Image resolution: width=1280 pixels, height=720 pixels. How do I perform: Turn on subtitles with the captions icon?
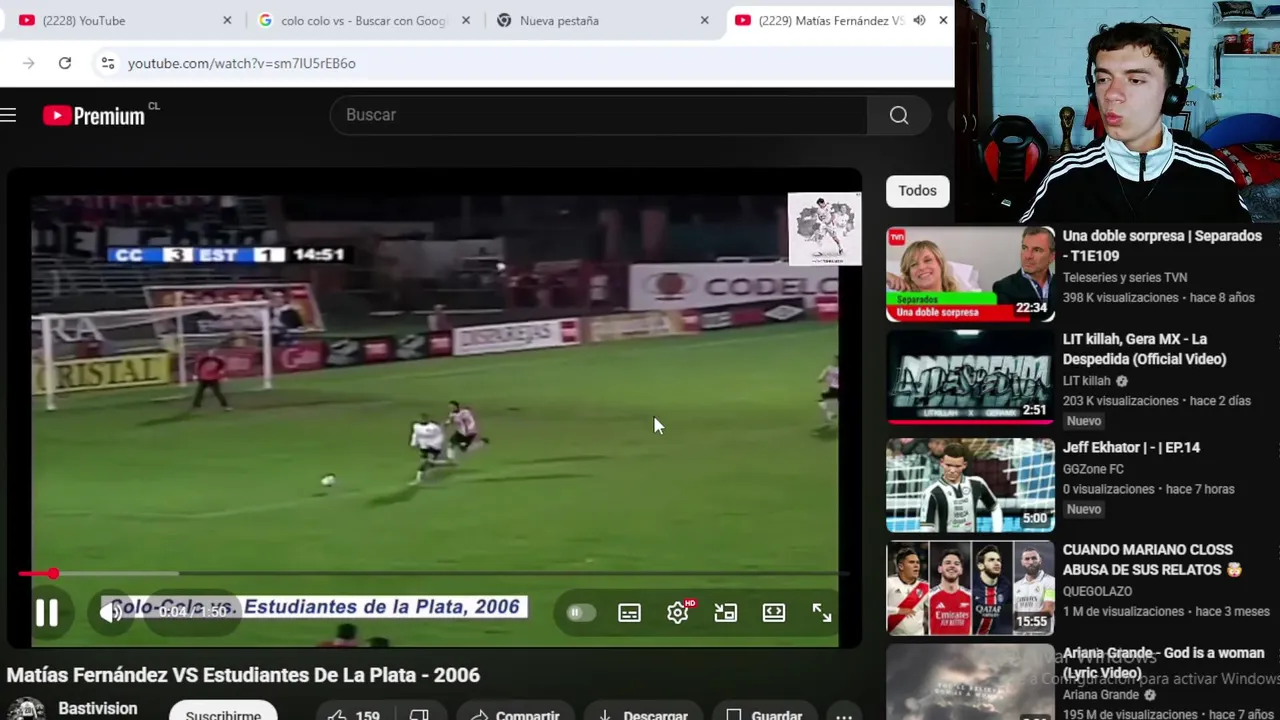click(629, 613)
